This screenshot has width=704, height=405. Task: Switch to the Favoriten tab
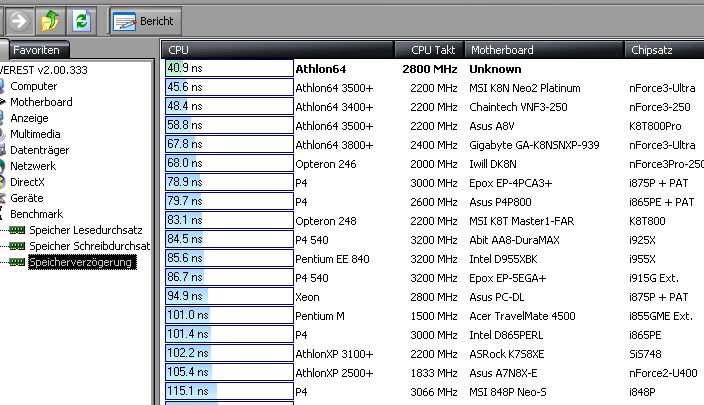click(36, 50)
